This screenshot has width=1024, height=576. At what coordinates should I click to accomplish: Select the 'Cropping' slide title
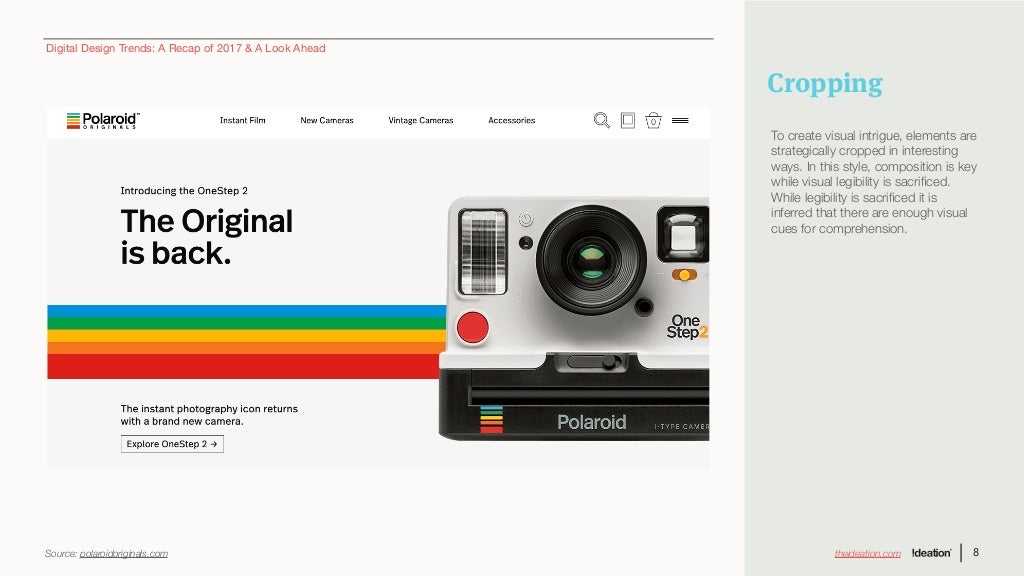[x=825, y=84]
